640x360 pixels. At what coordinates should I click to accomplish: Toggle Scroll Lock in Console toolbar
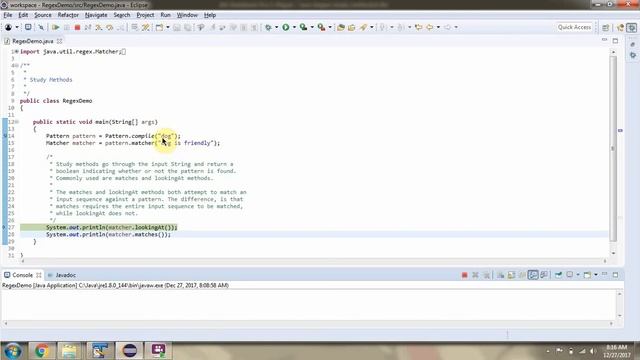point(511,275)
